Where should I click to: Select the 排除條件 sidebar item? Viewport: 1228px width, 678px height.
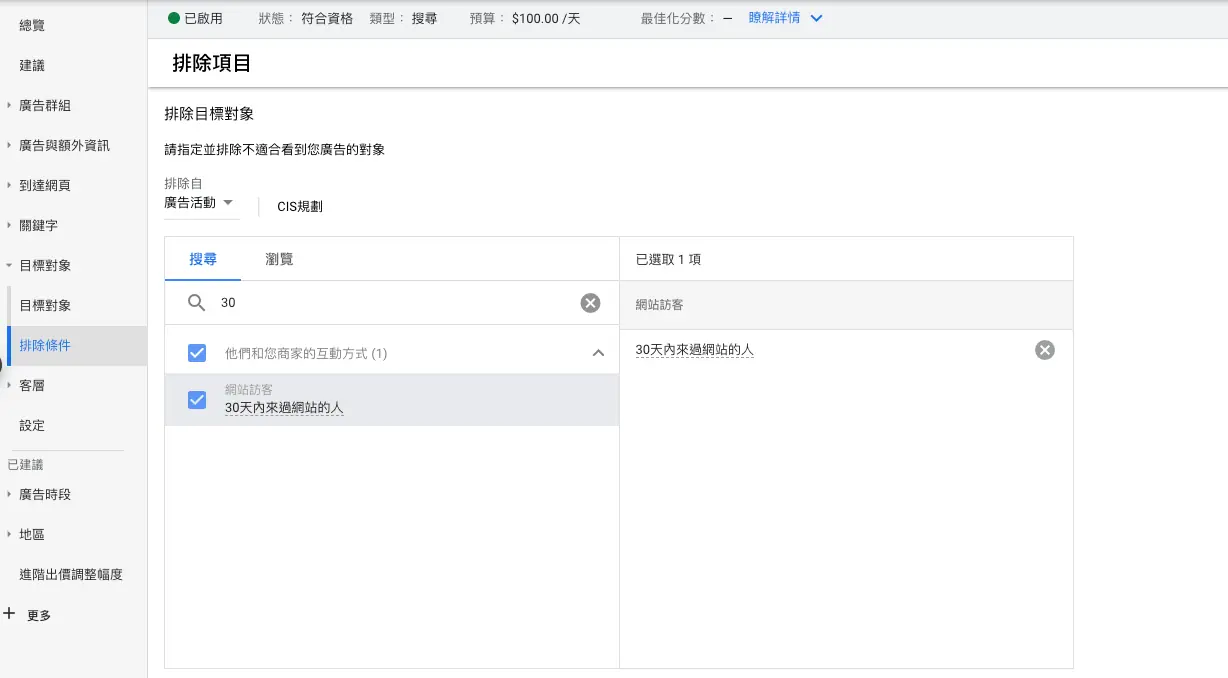[76, 345]
